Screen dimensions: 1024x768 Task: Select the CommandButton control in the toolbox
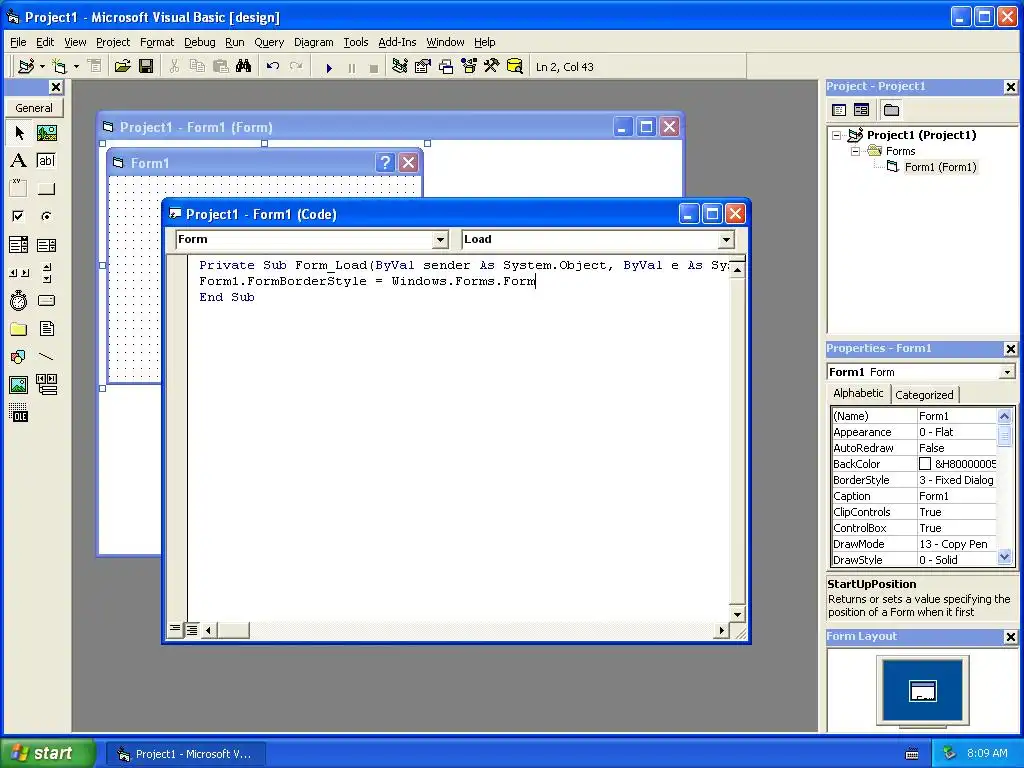46,189
